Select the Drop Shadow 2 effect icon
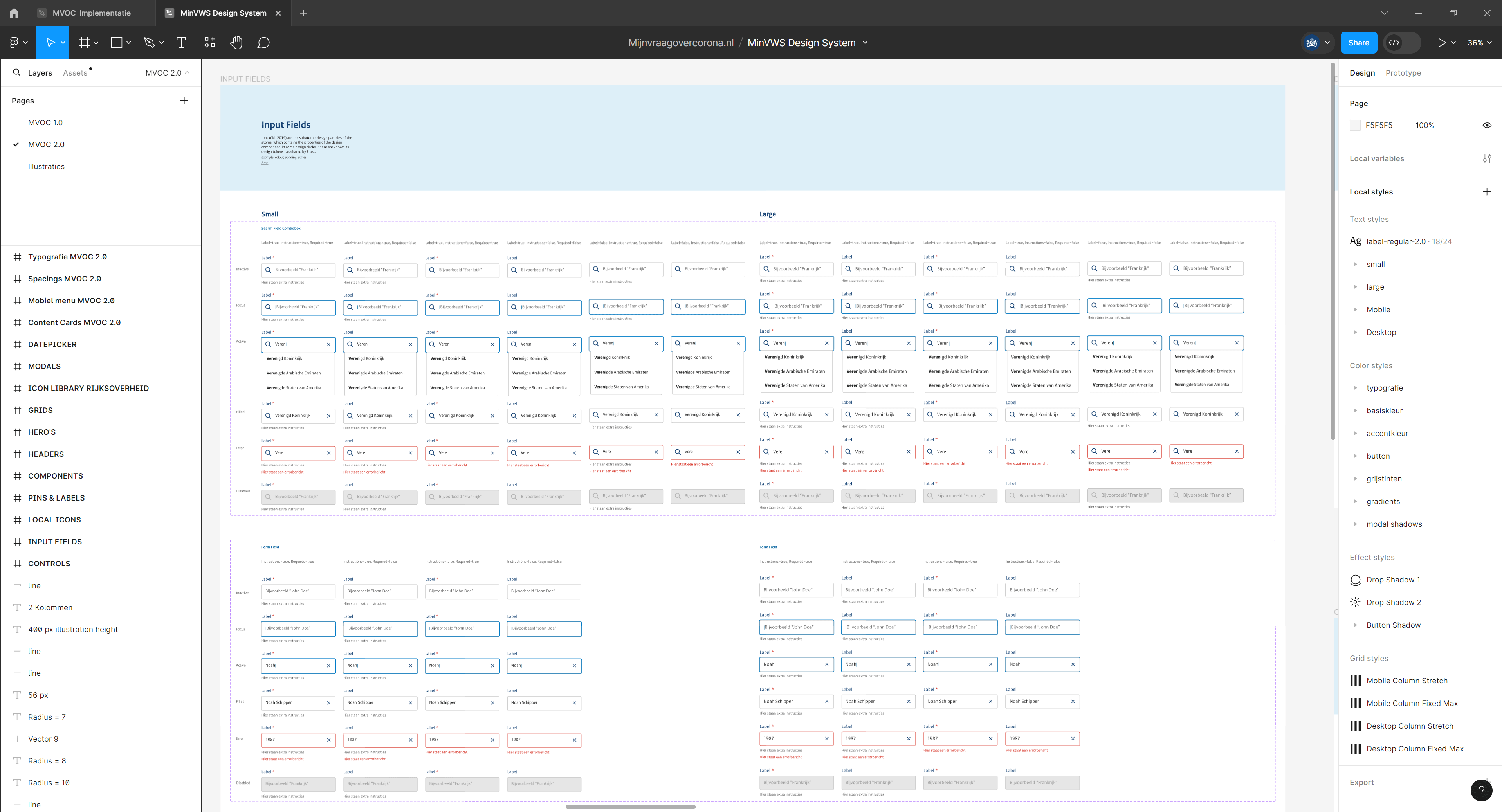Screen dimensions: 1502x812 coord(1356,602)
